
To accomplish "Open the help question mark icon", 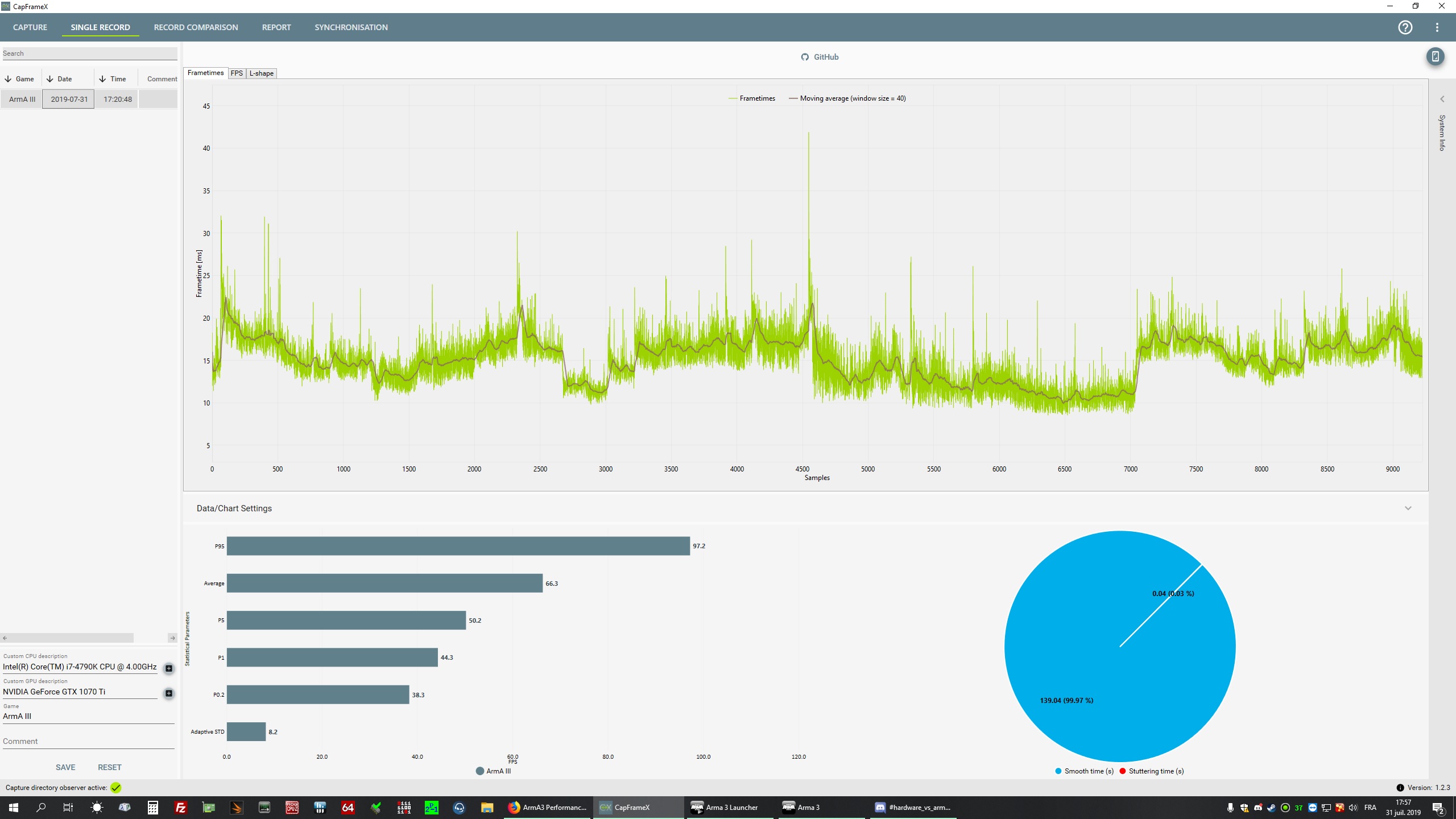I will [1405, 27].
